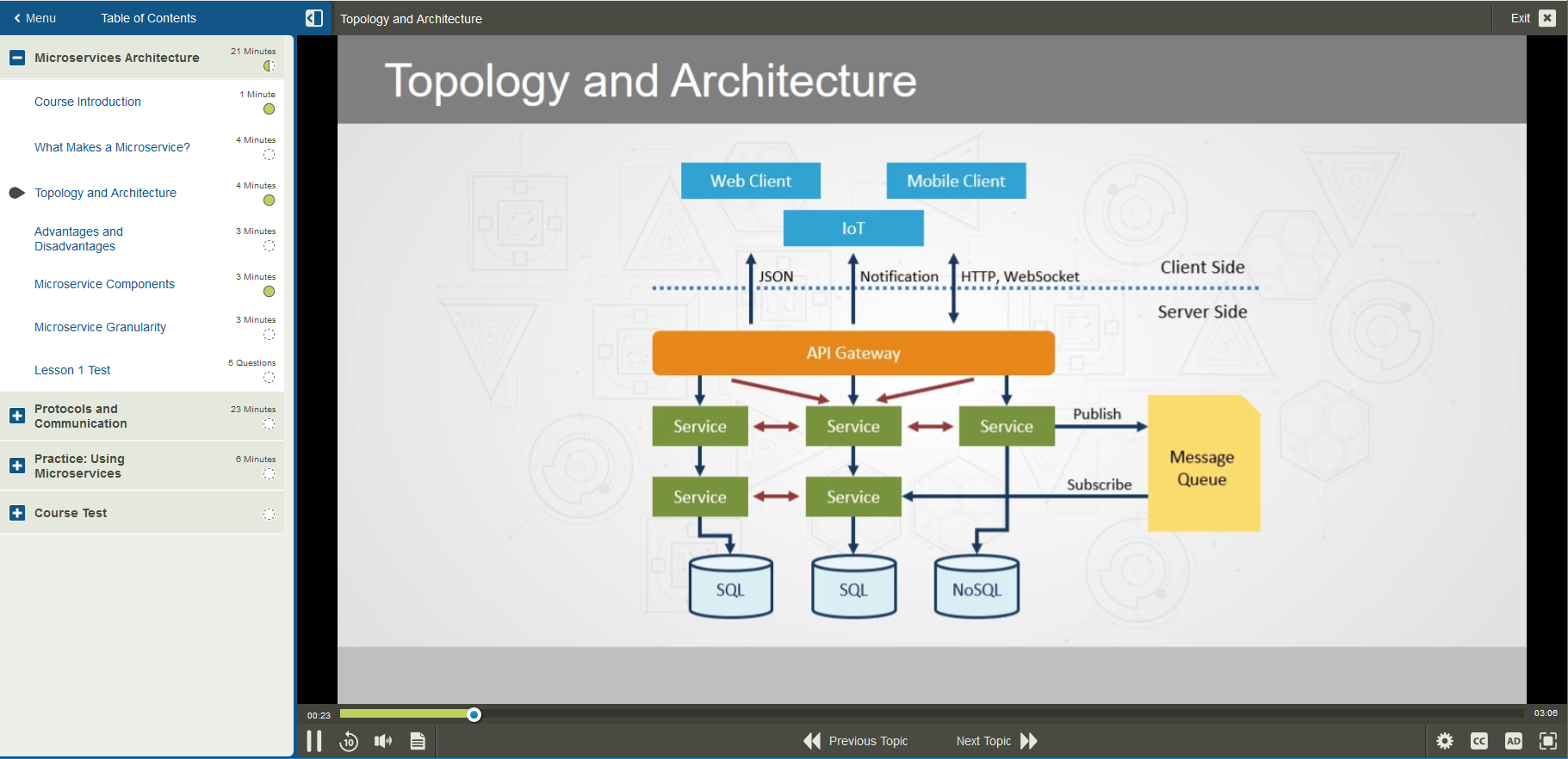Click the volume speaker icon
This screenshot has height=759, width=1568.
(x=383, y=741)
